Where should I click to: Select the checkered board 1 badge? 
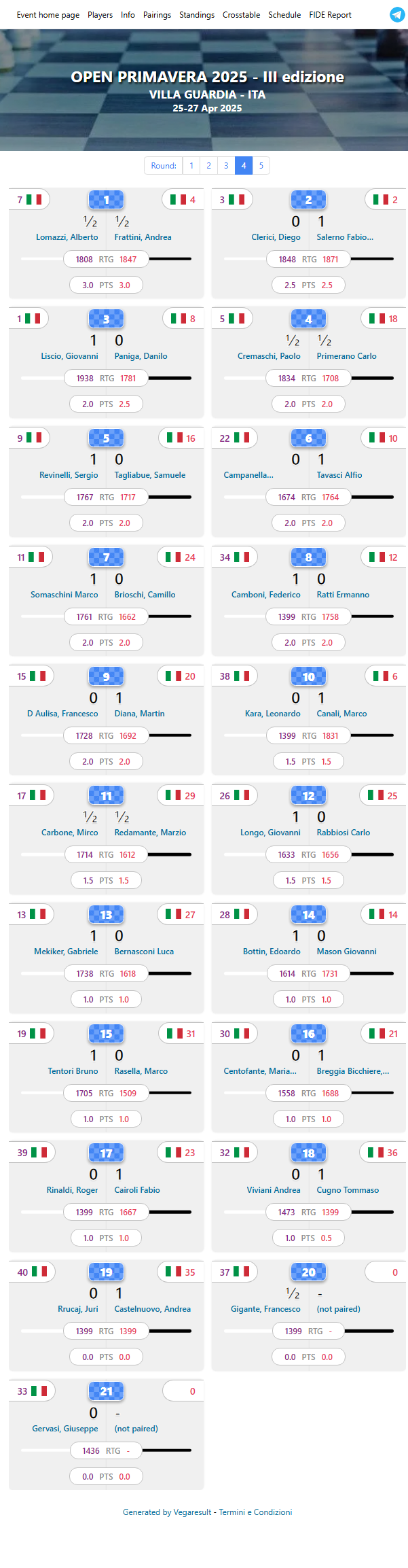click(106, 200)
